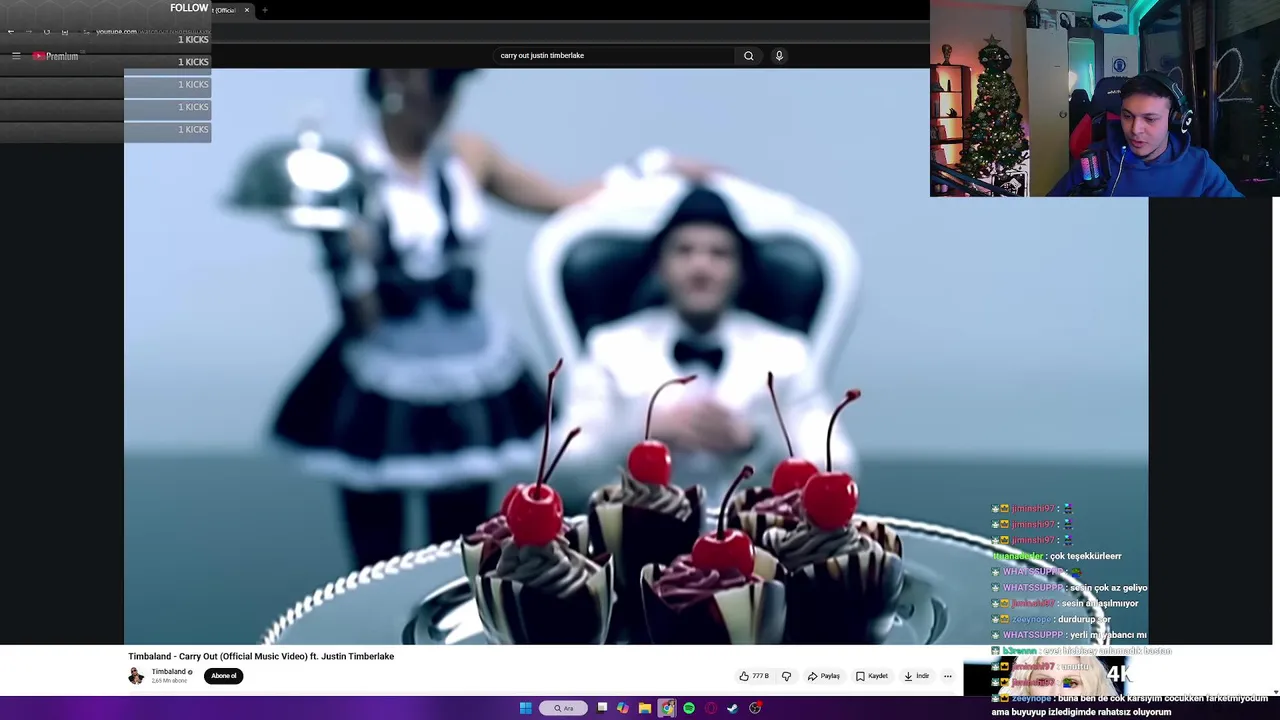1280x720 pixels.
Task: Go back with the browser back arrow
Action: 11,32
